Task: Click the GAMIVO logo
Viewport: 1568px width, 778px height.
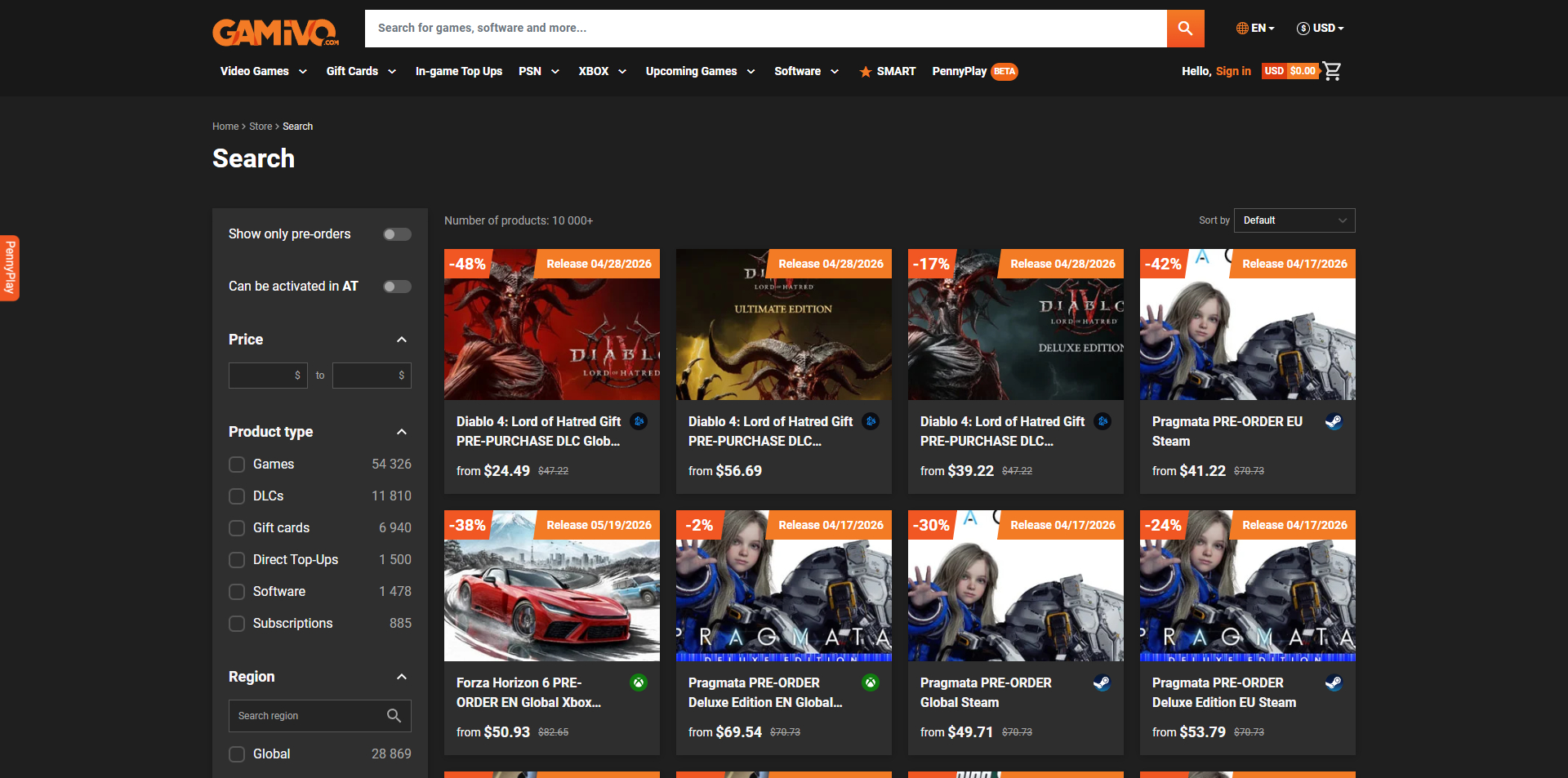Action: point(276,32)
